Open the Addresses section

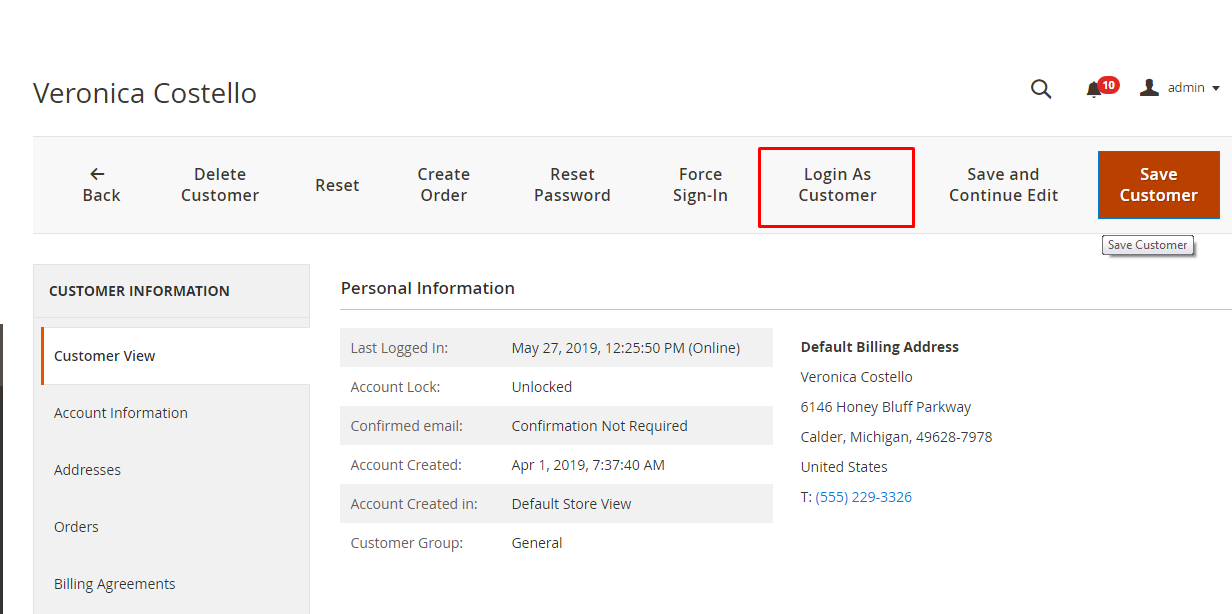(86, 469)
